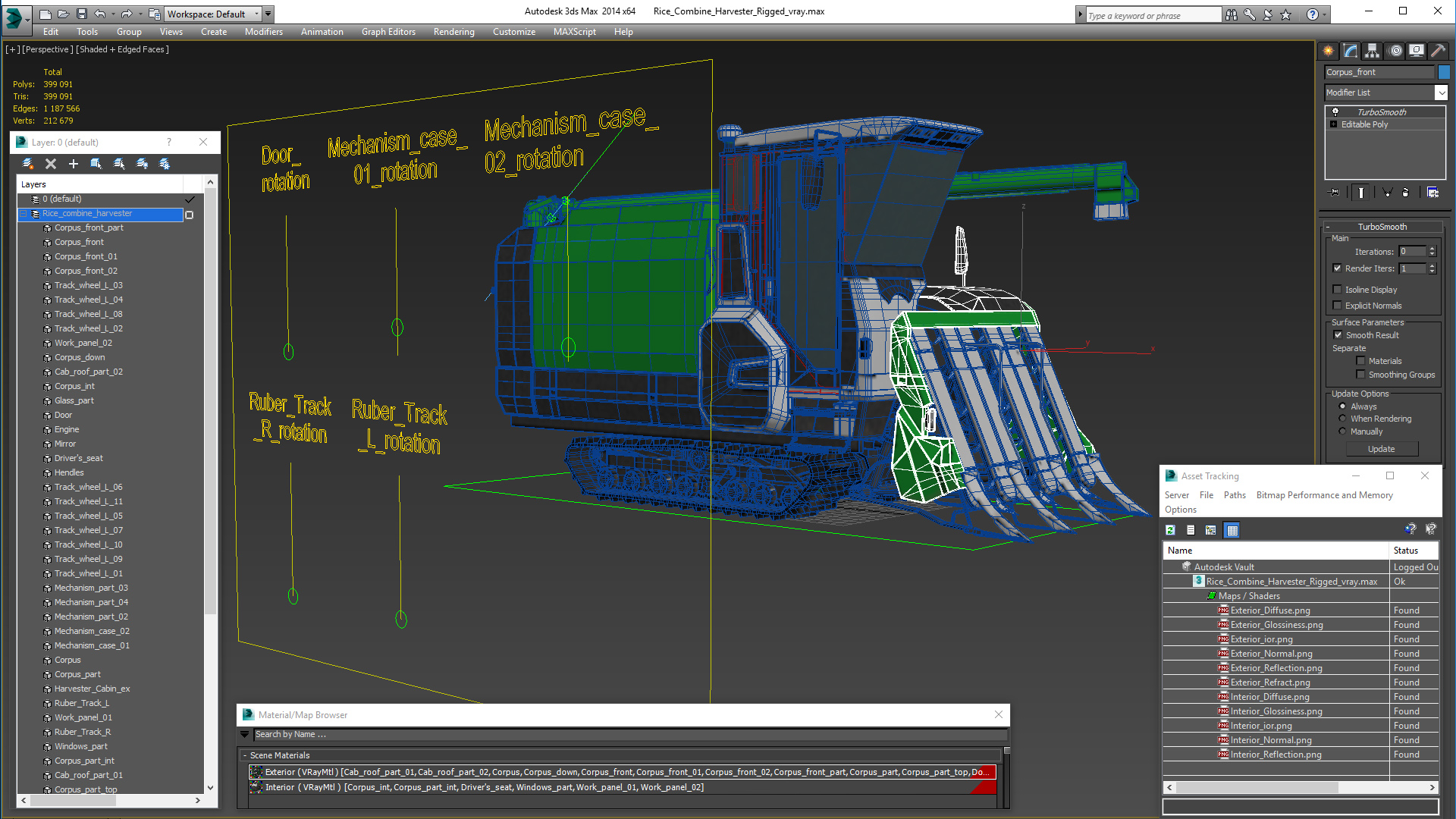
Task: Toggle Smooth Result checkbox
Action: (1338, 334)
